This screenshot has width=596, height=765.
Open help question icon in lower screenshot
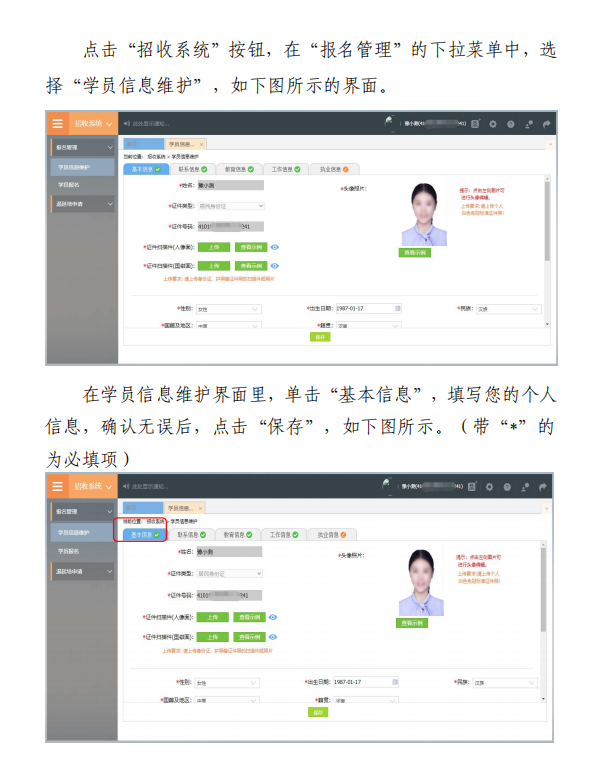(x=507, y=486)
